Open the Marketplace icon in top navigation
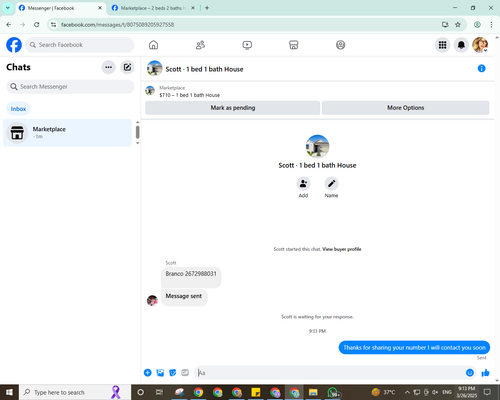 pyautogui.click(x=294, y=45)
